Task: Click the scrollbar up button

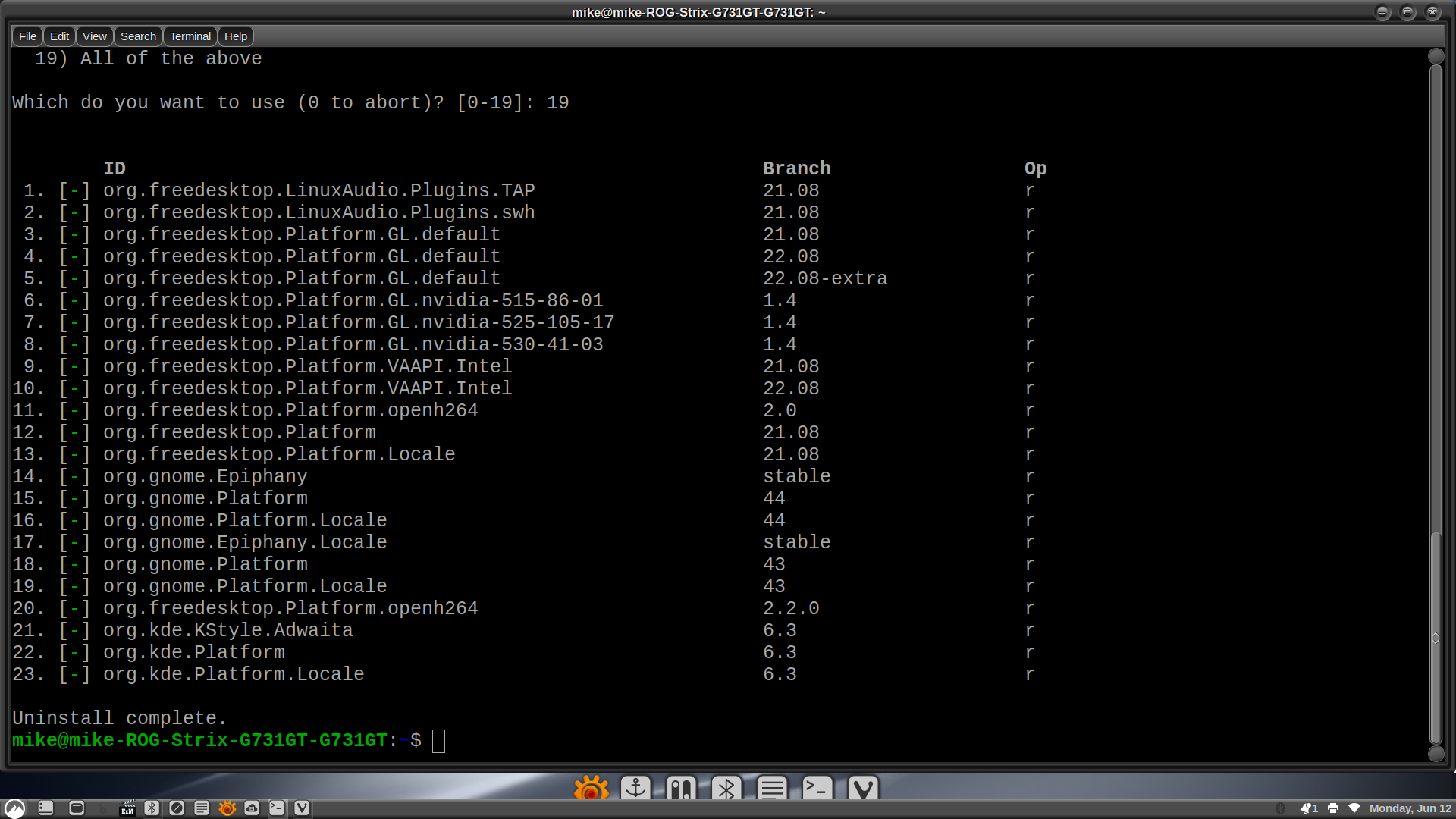Action: click(1436, 56)
